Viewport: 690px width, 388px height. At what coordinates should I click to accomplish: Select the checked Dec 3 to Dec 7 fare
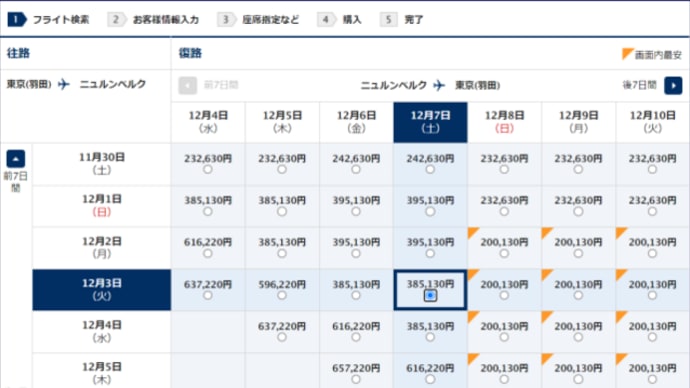click(x=430, y=296)
